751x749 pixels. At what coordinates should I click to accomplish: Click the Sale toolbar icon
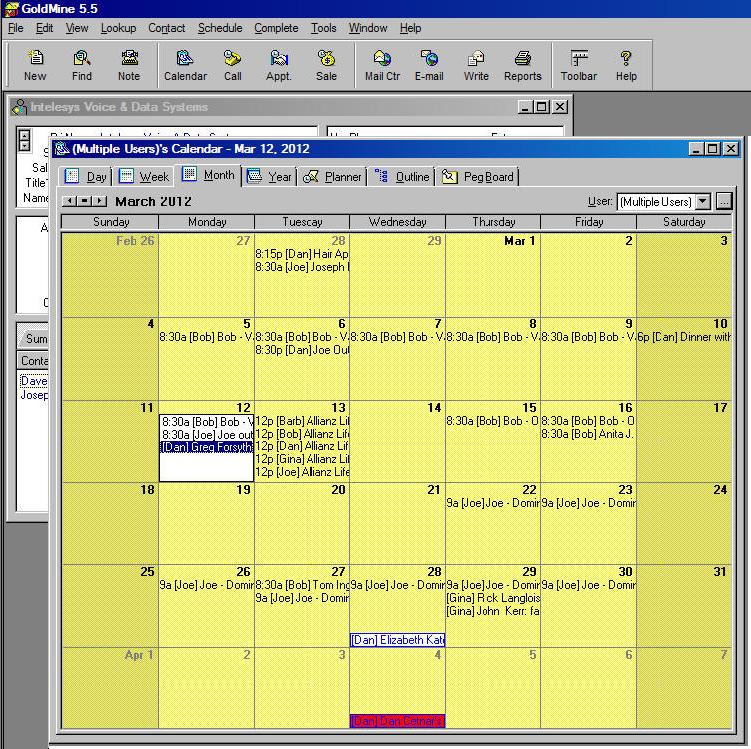tap(326, 65)
